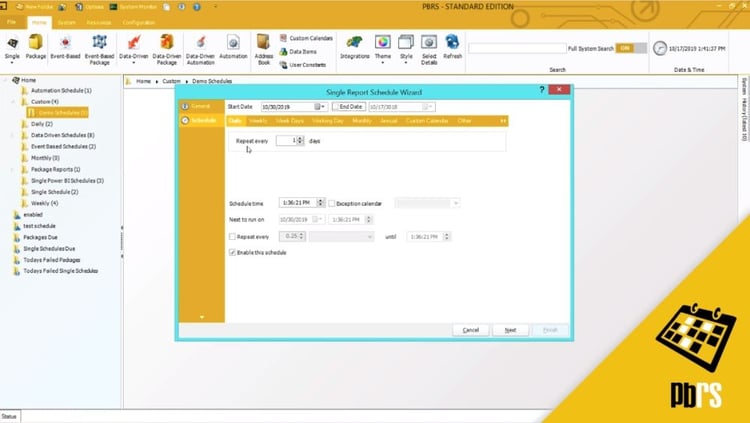750x423 pixels.
Task: Enable the End Date checkbox
Action: 336,107
